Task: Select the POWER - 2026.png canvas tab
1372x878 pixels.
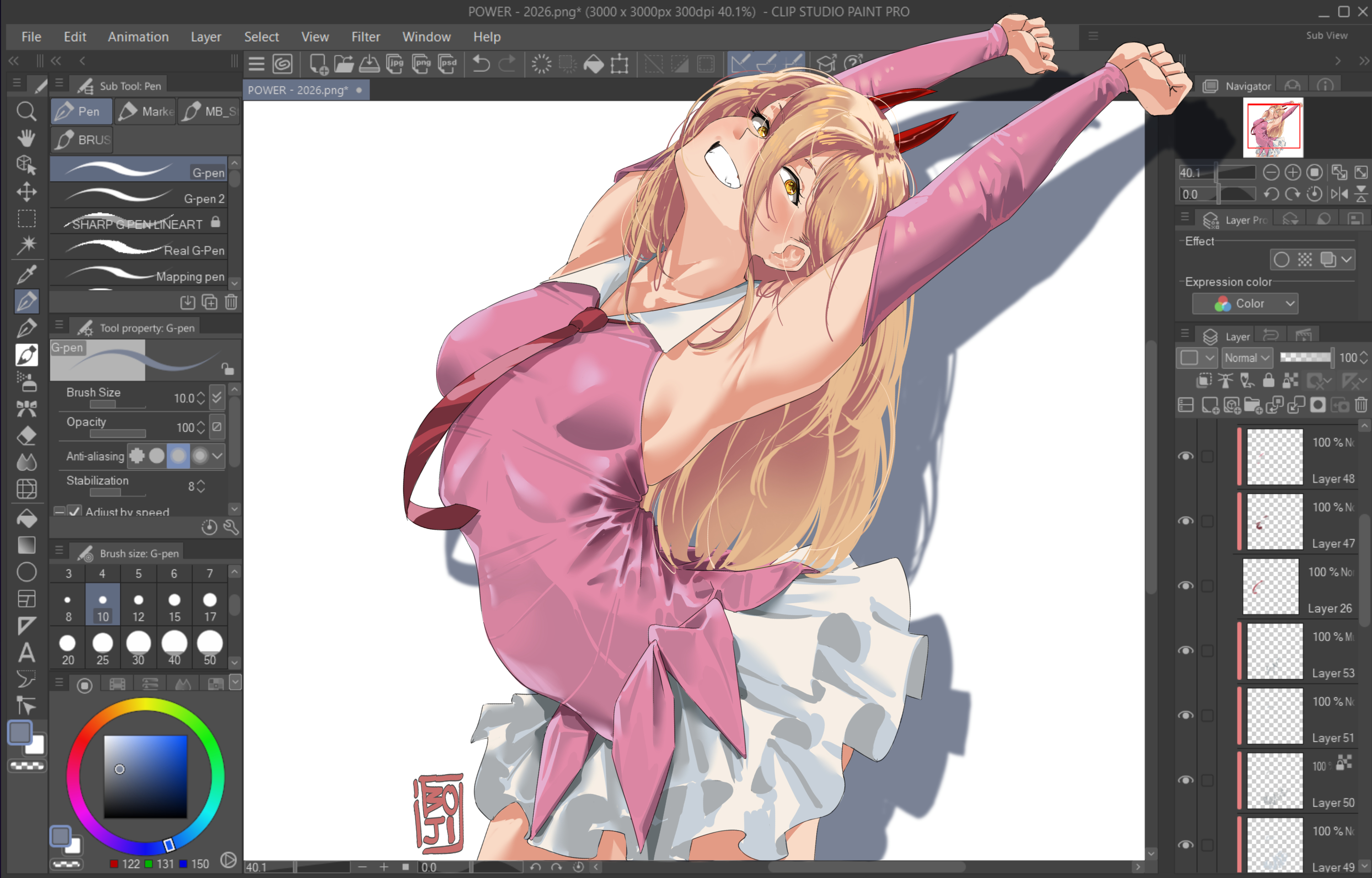Action: coord(306,90)
